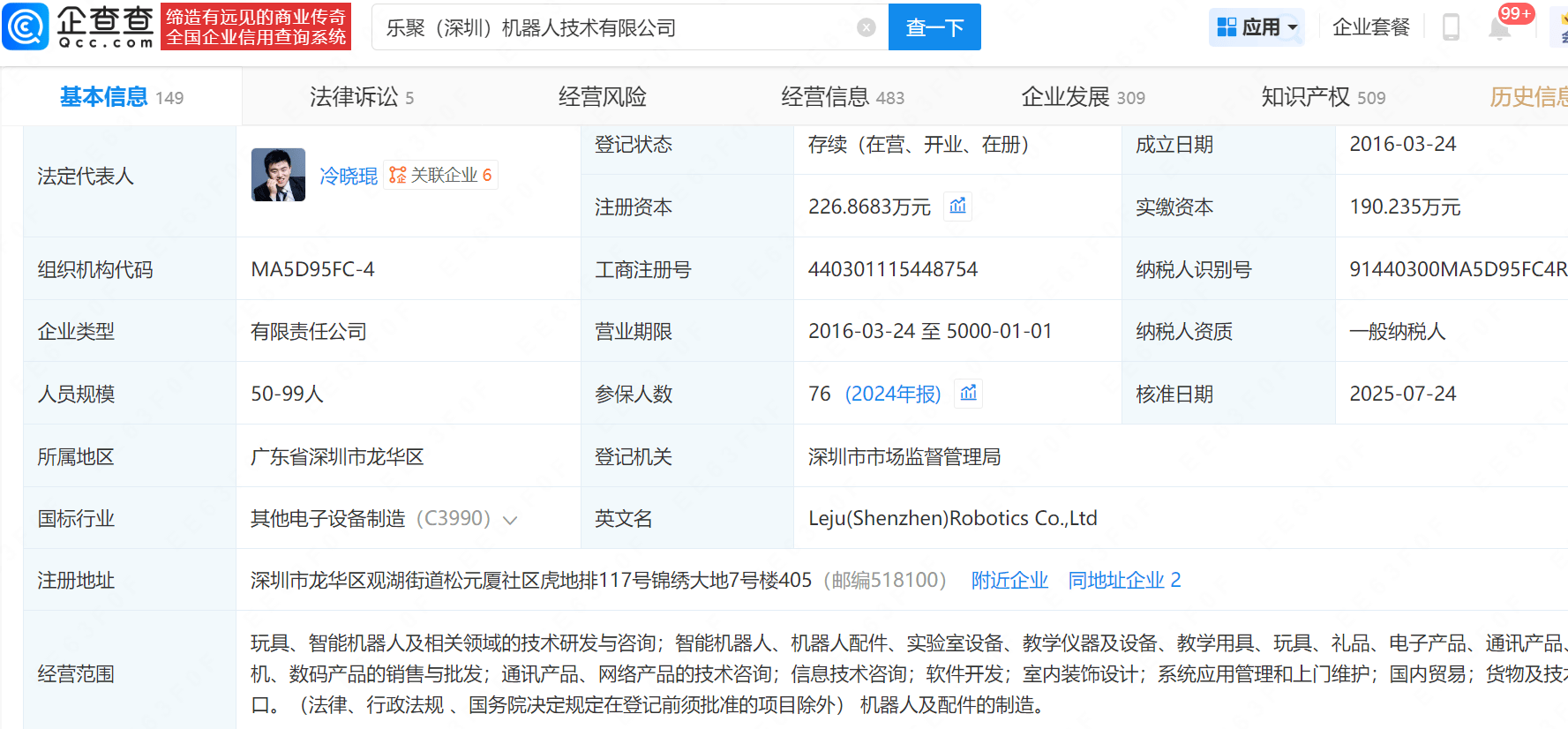Select taxpayer qualification 一般纳税人

point(1398,331)
